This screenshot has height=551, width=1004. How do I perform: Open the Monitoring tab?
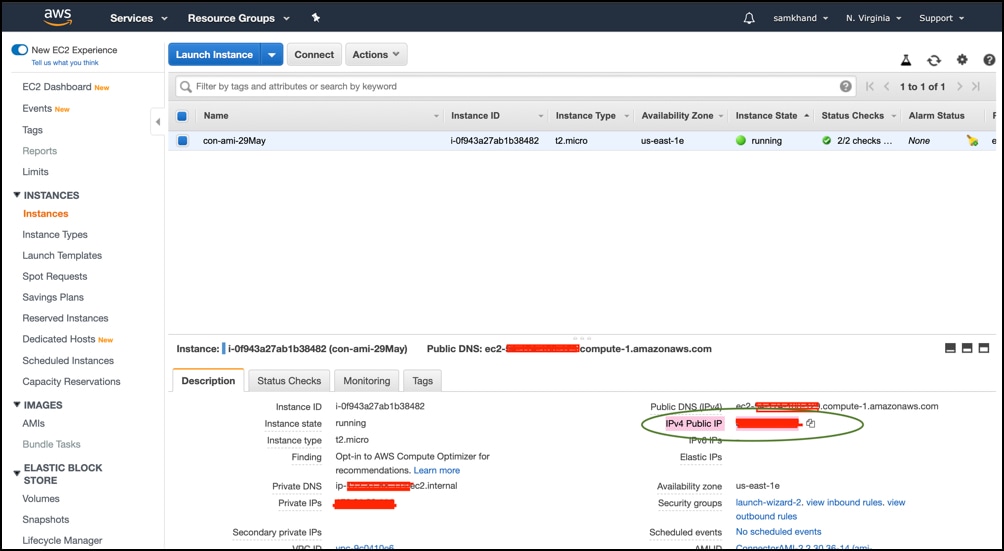pyautogui.click(x=367, y=381)
